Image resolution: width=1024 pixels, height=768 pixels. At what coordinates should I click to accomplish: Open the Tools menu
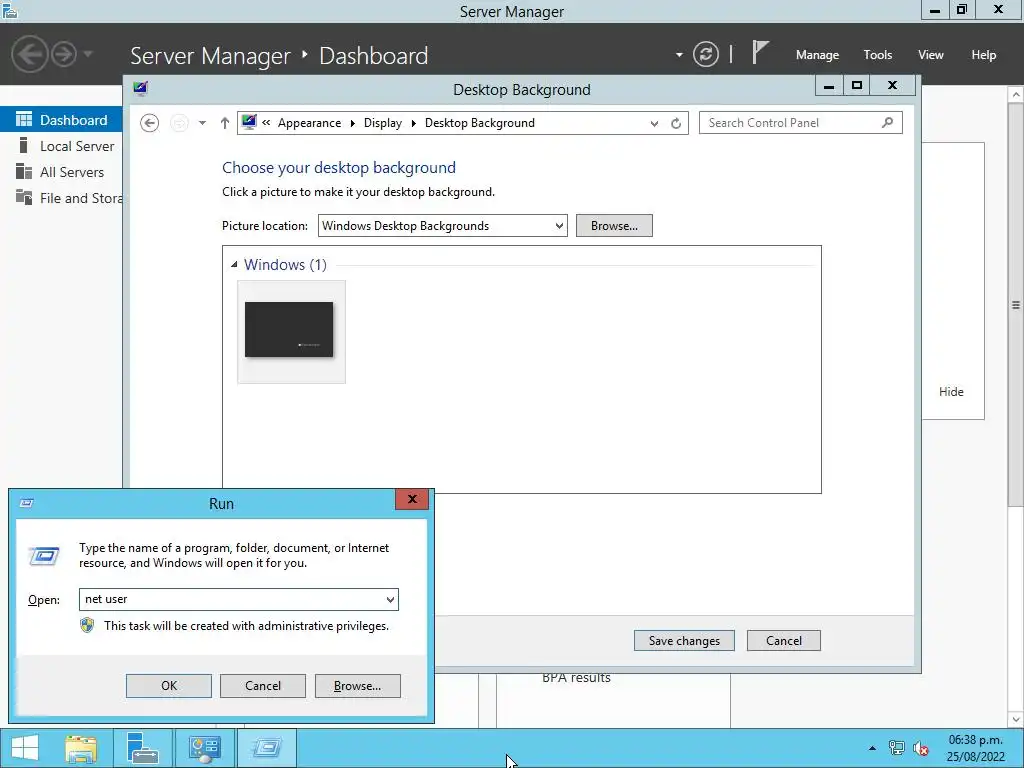click(x=877, y=55)
